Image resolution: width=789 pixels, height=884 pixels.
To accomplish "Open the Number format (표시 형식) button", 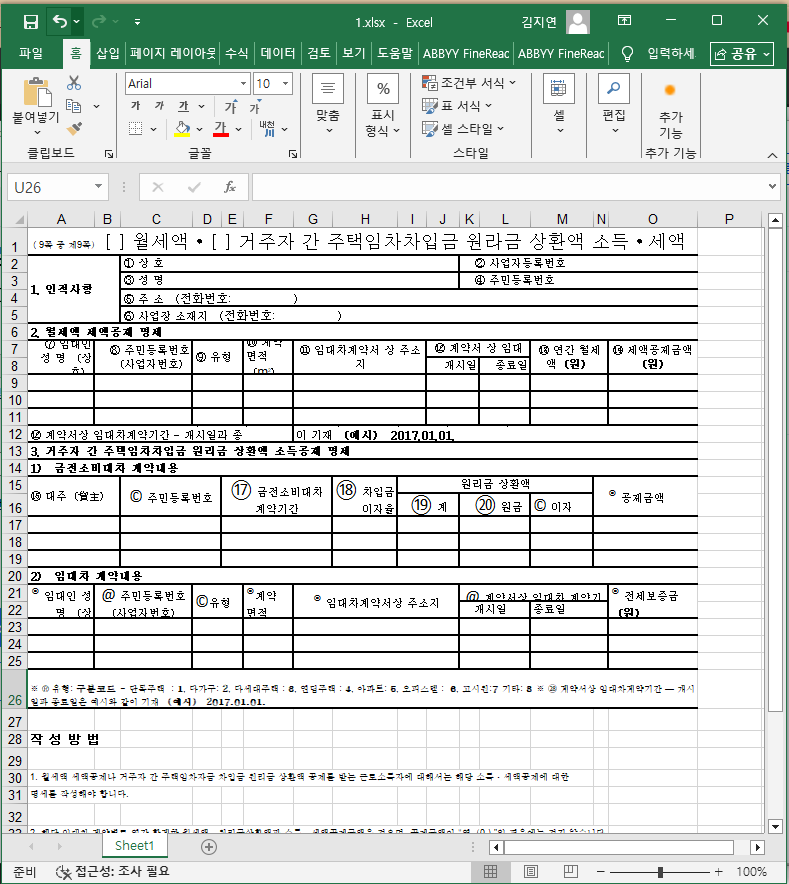I will point(383,105).
